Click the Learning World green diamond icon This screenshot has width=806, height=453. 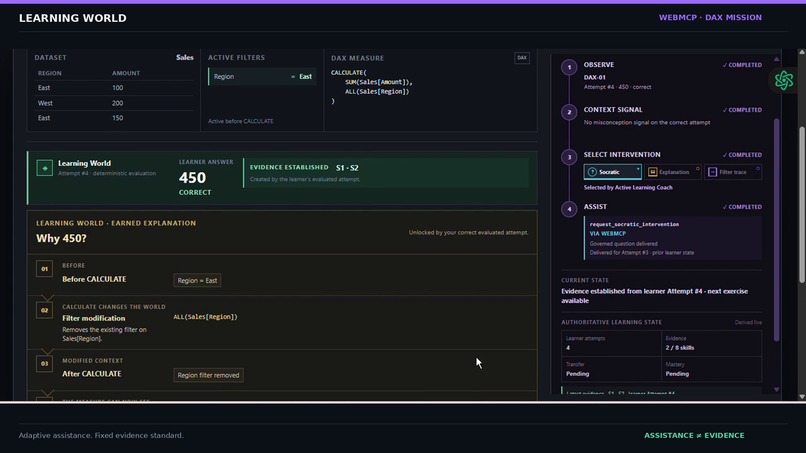[45, 168]
